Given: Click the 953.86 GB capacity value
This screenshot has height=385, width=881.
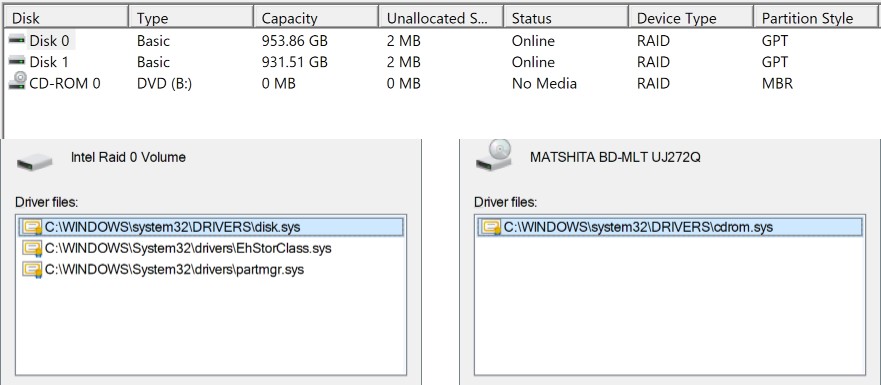Looking at the screenshot, I should tap(294, 41).
